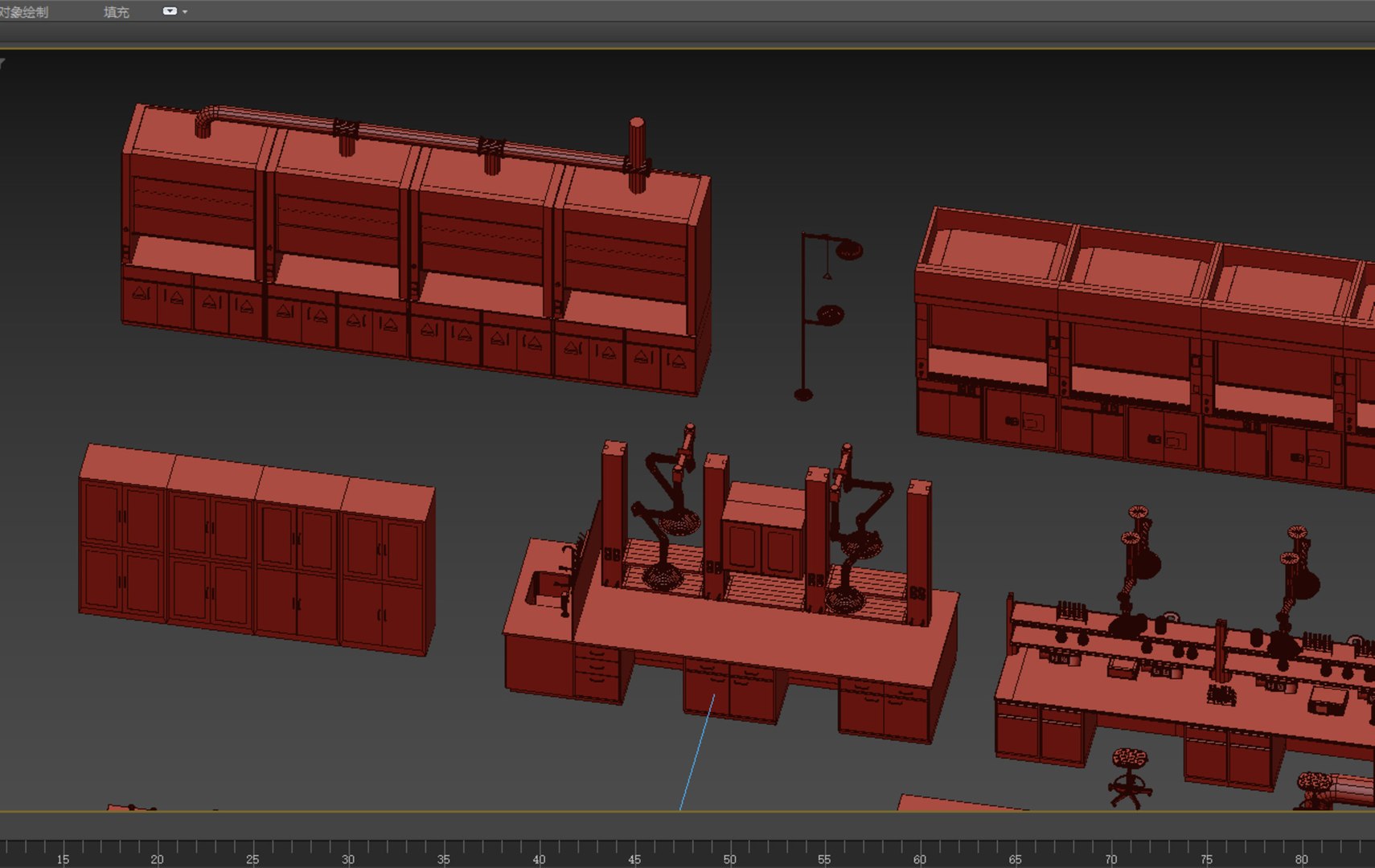The width and height of the screenshot is (1375, 868).
Task: Expand the ribbon display options arrow
Action: click(185, 12)
